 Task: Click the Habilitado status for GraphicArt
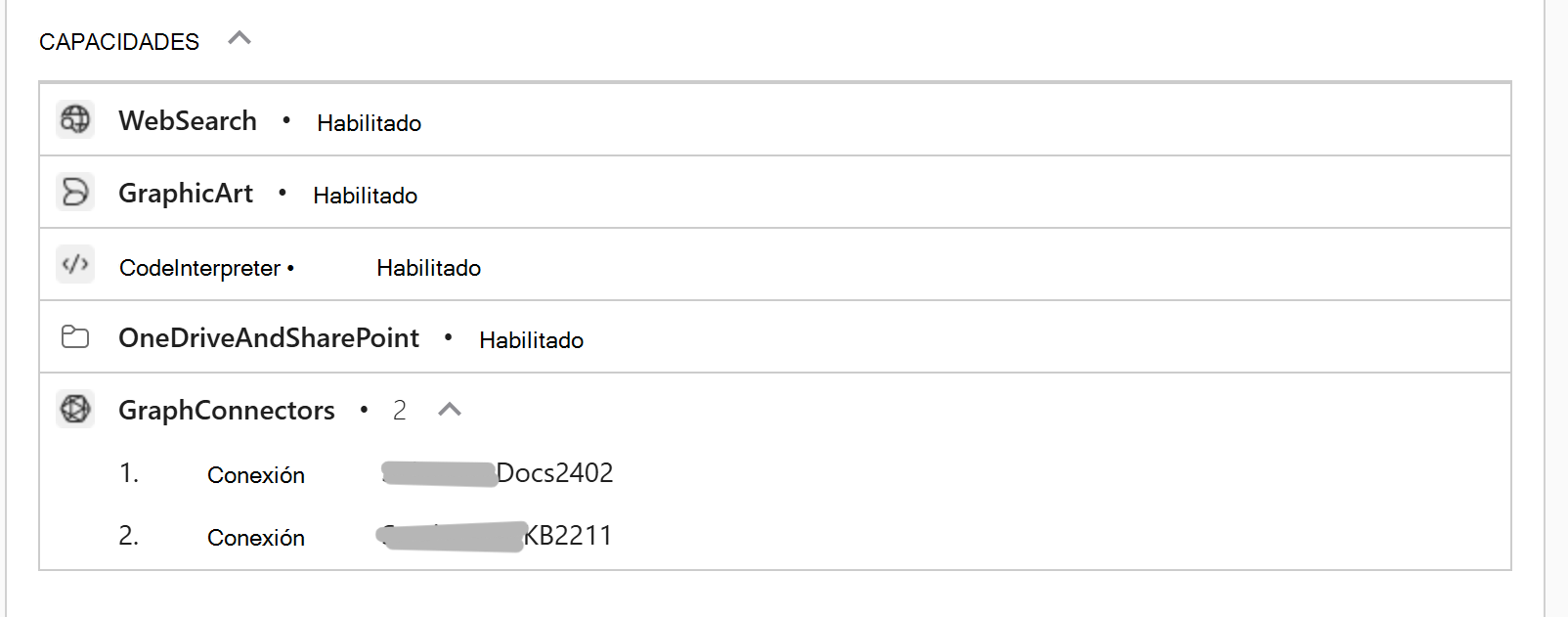pyautogui.click(x=366, y=196)
